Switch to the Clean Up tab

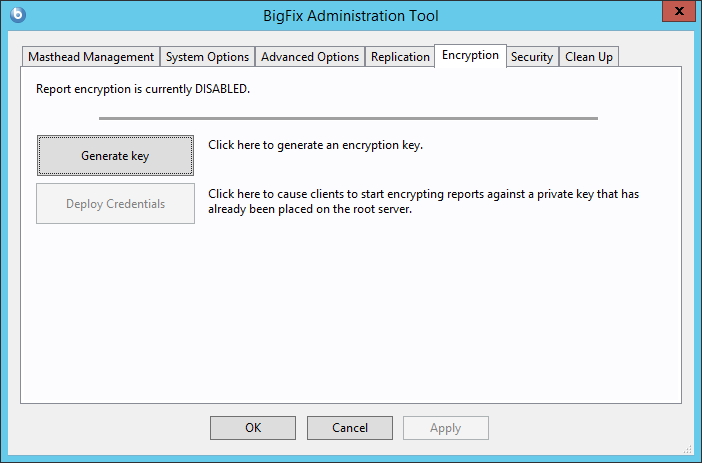[x=589, y=57]
